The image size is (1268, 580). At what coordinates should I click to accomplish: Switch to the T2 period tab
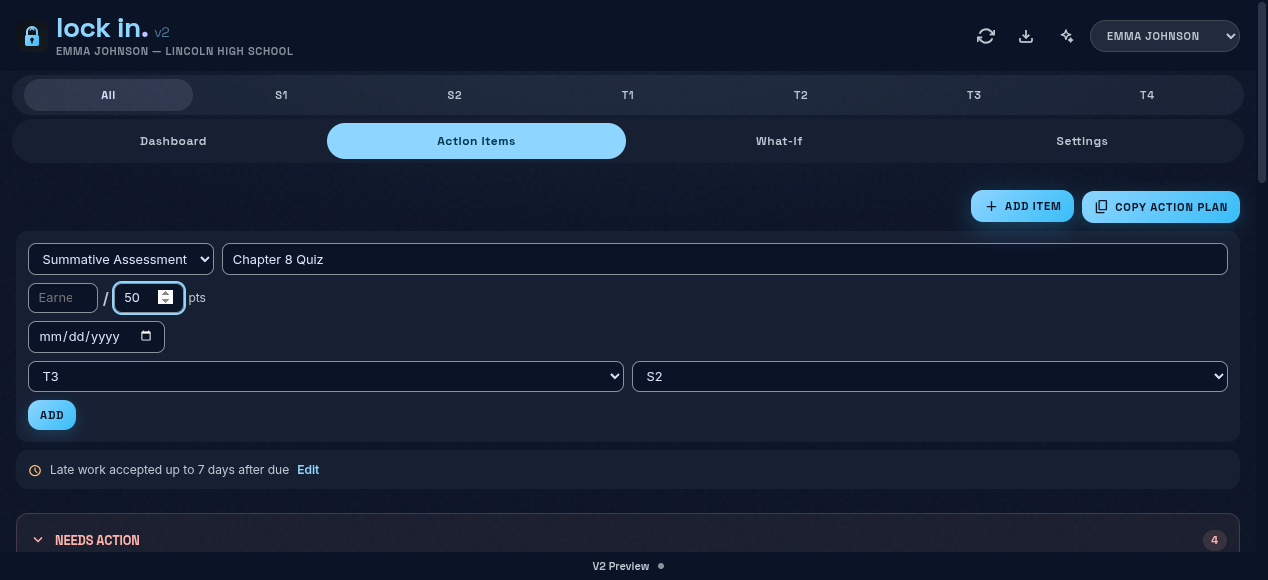pos(800,95)
